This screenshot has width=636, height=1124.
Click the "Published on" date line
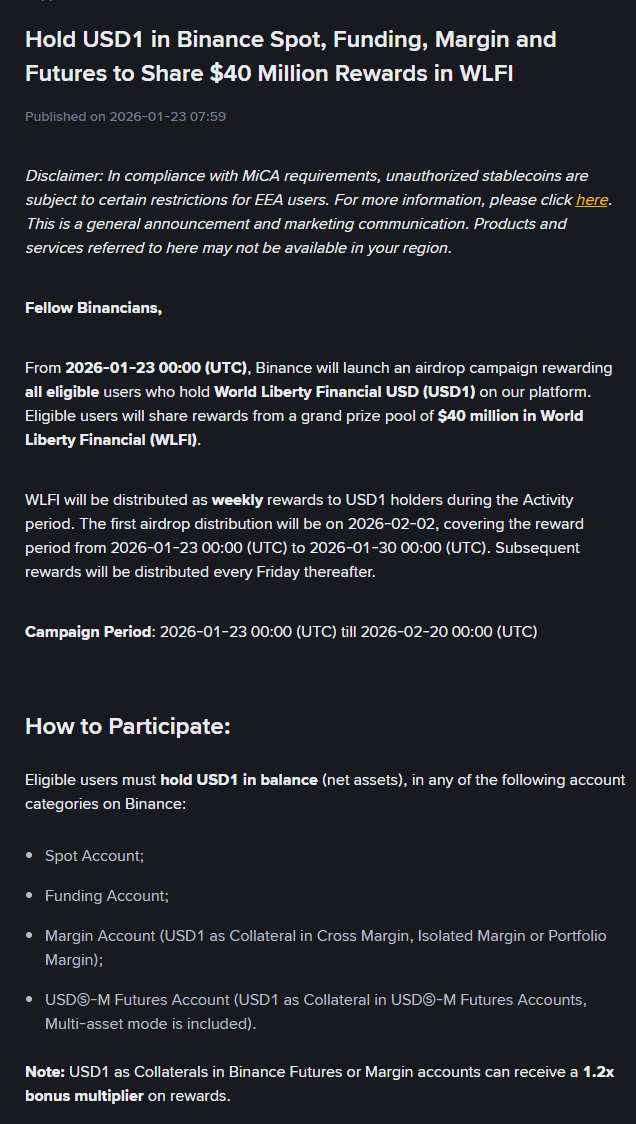click(125, 117)
